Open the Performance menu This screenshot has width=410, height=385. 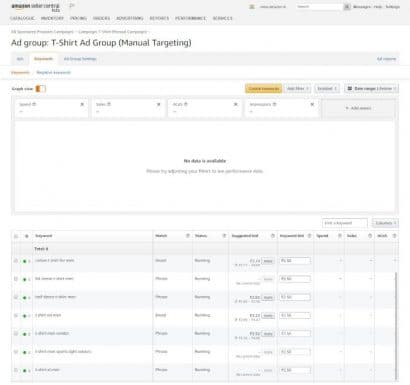point(191,18)
